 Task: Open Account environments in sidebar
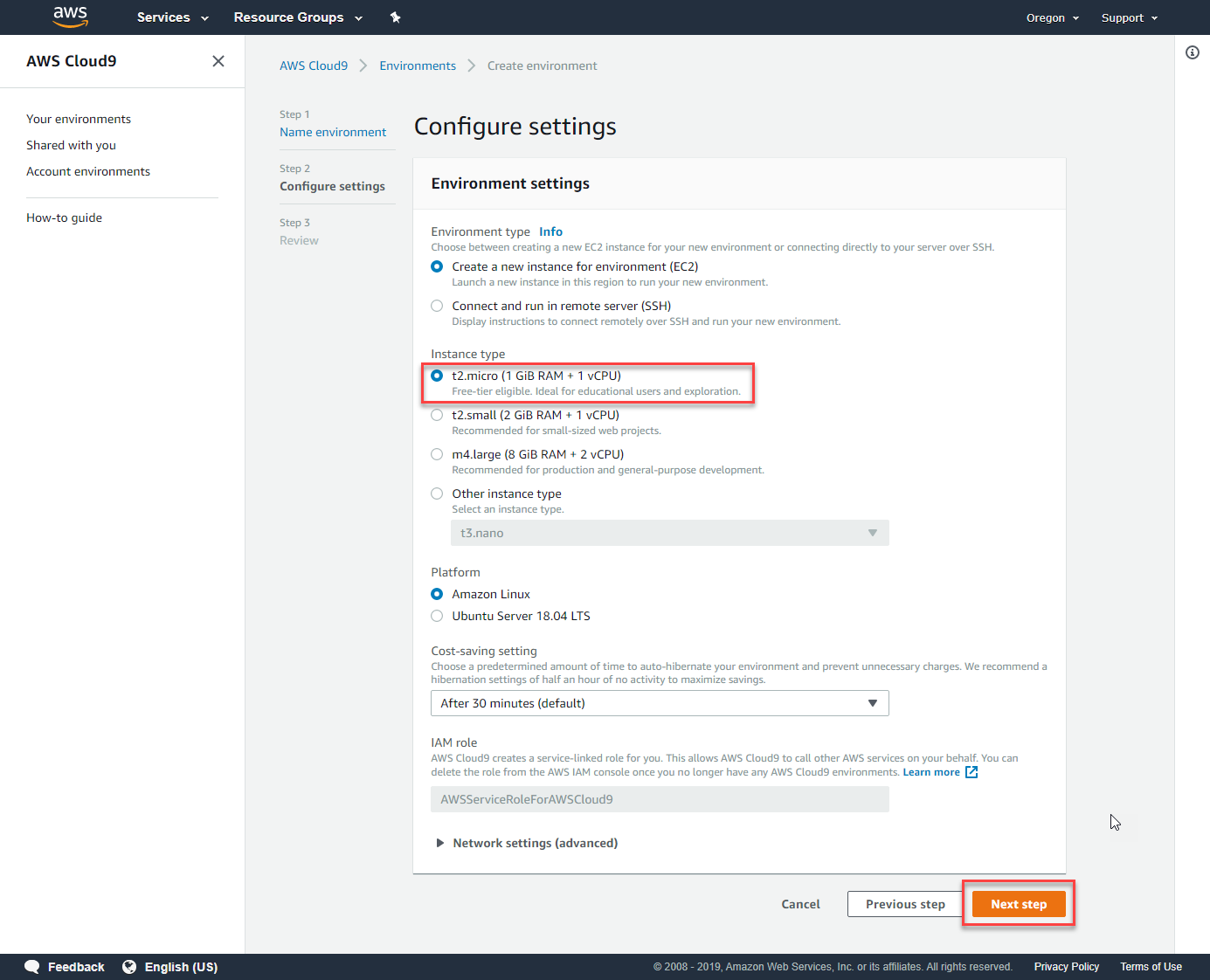coord(88,171)
